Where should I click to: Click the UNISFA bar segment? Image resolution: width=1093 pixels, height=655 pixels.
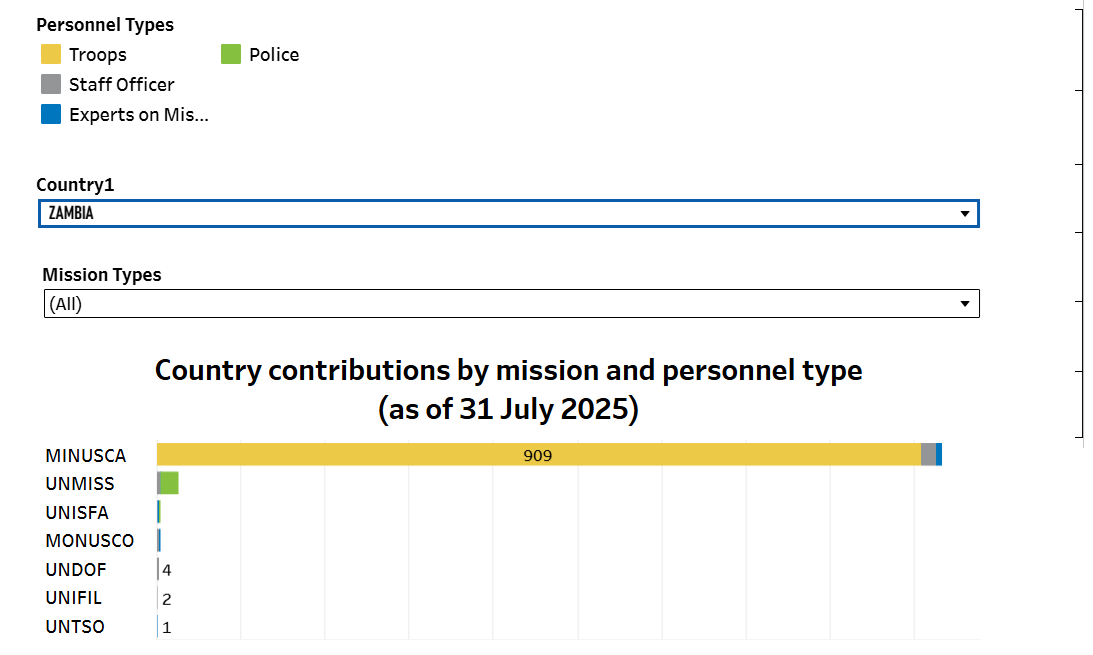click(159, 512)
